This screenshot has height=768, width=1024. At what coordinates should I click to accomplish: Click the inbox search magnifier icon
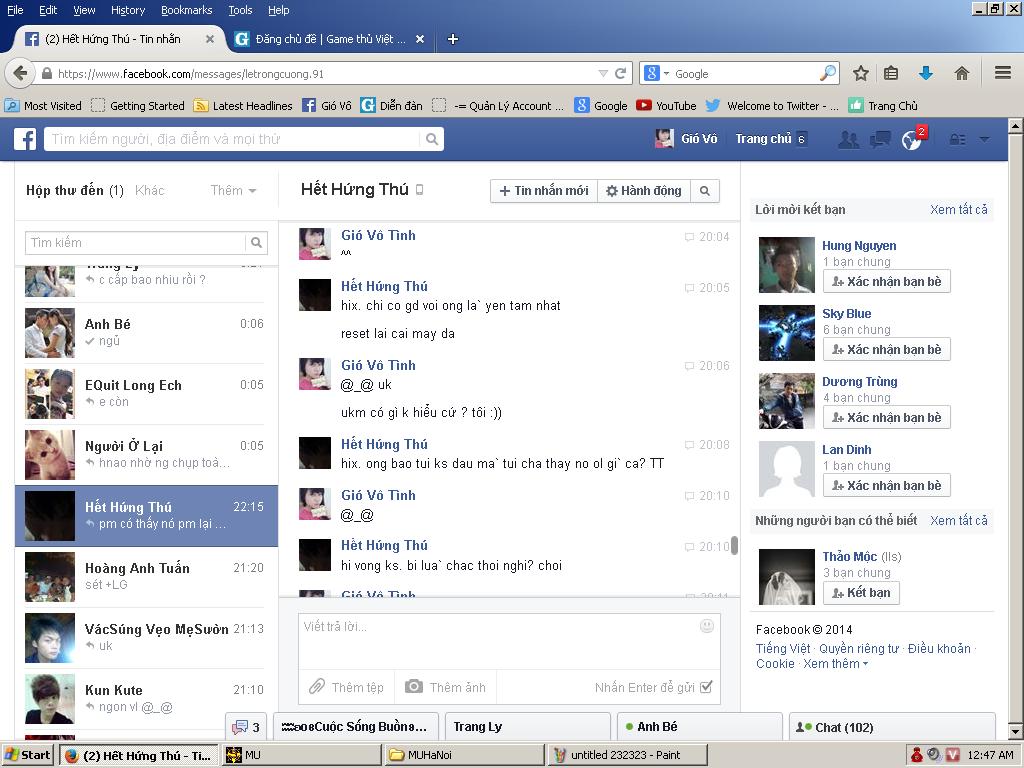[x=257, y=243]
